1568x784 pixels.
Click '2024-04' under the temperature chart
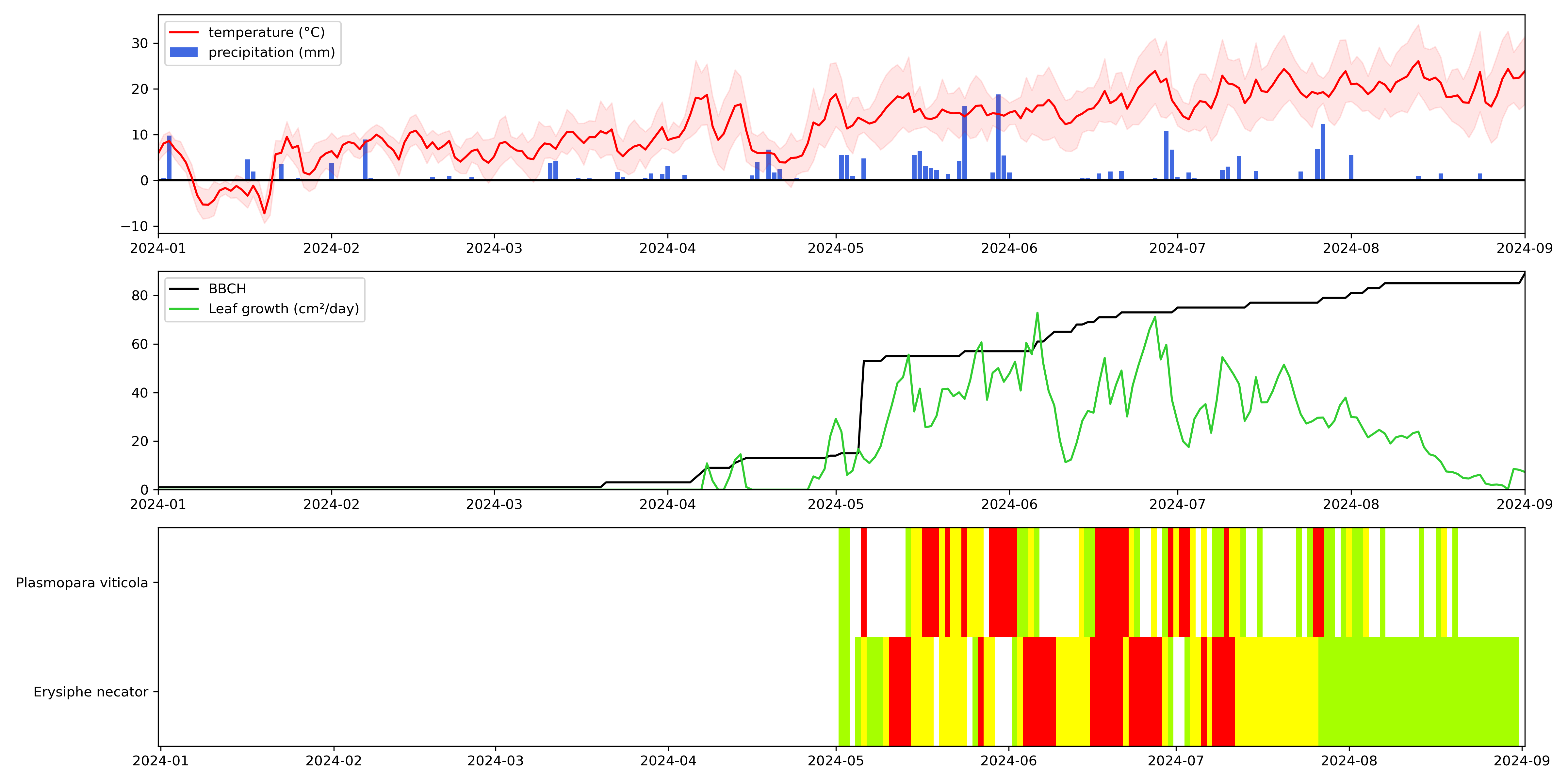tap(668, 248)
